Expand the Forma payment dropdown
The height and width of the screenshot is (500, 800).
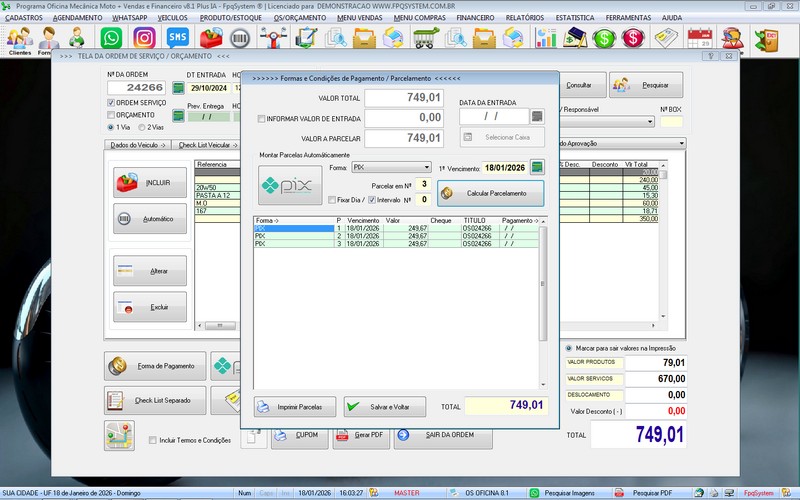tap(426, 167)
